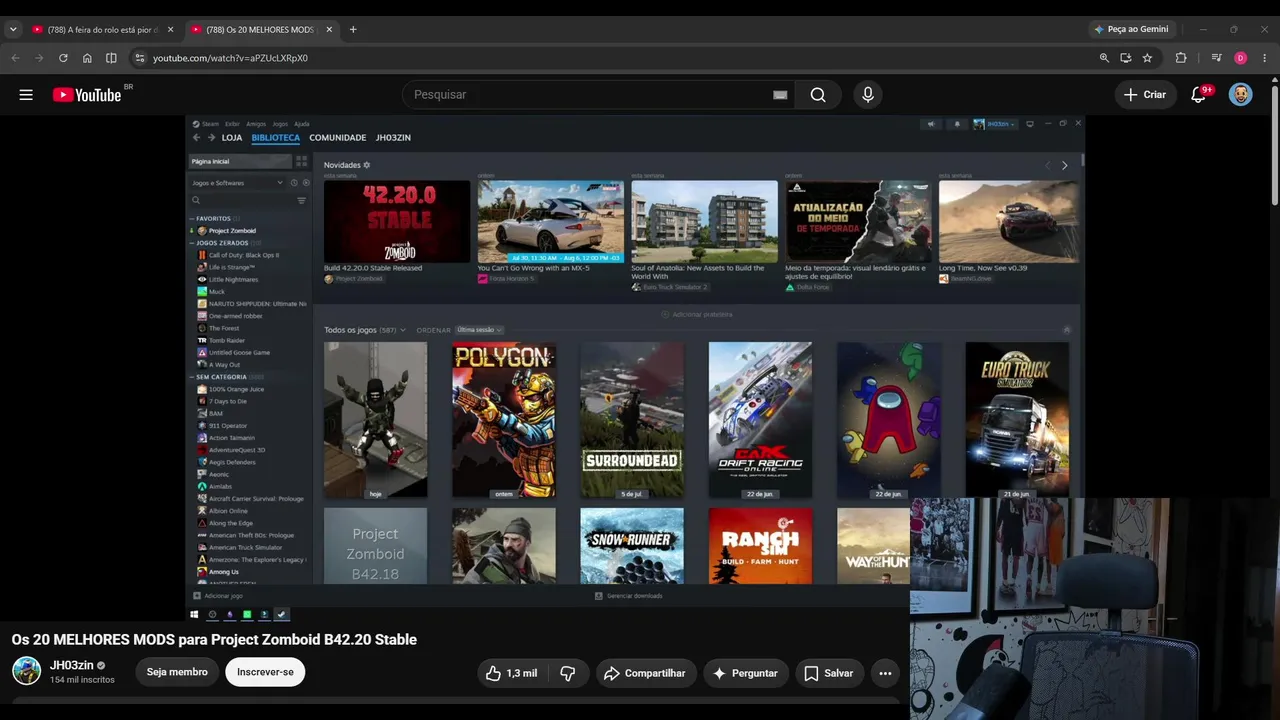This screenshot has height=720, width=1280.
Task: Collapse the JOGOS ZERADOS category
Action: pos(192,243)
